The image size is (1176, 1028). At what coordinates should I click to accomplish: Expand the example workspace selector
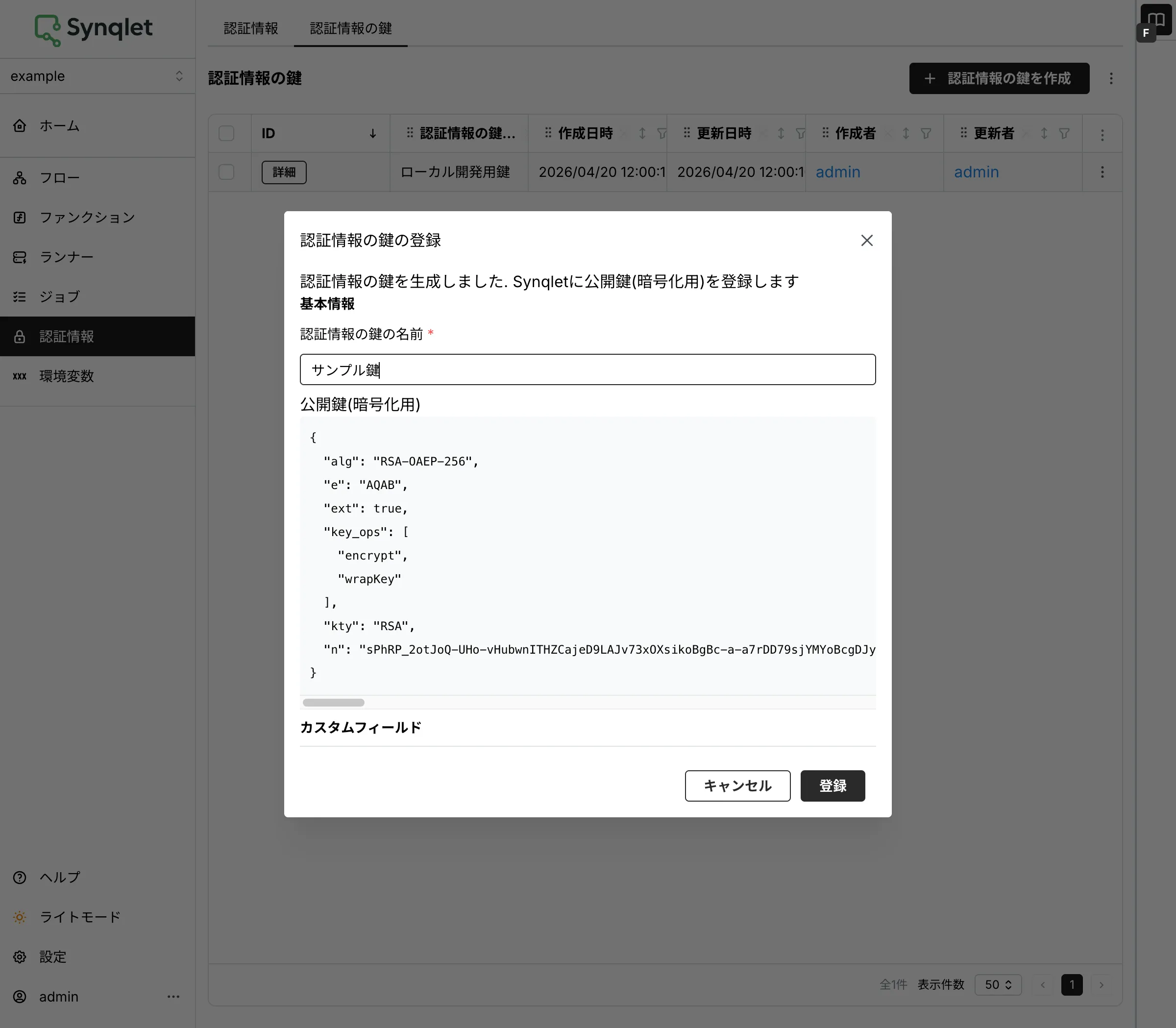coord(98,76)
